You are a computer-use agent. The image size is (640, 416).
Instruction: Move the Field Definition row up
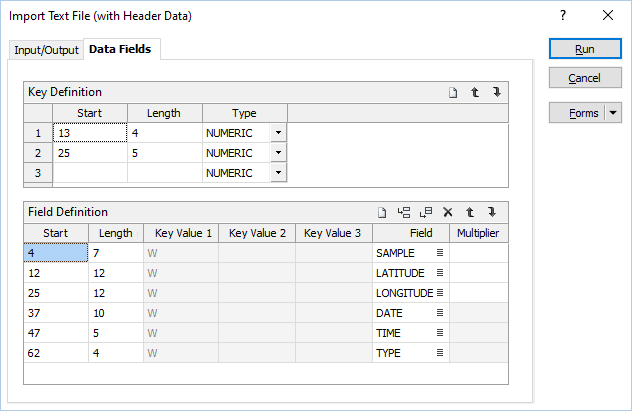pyautogui.click(x=470, y=213)
